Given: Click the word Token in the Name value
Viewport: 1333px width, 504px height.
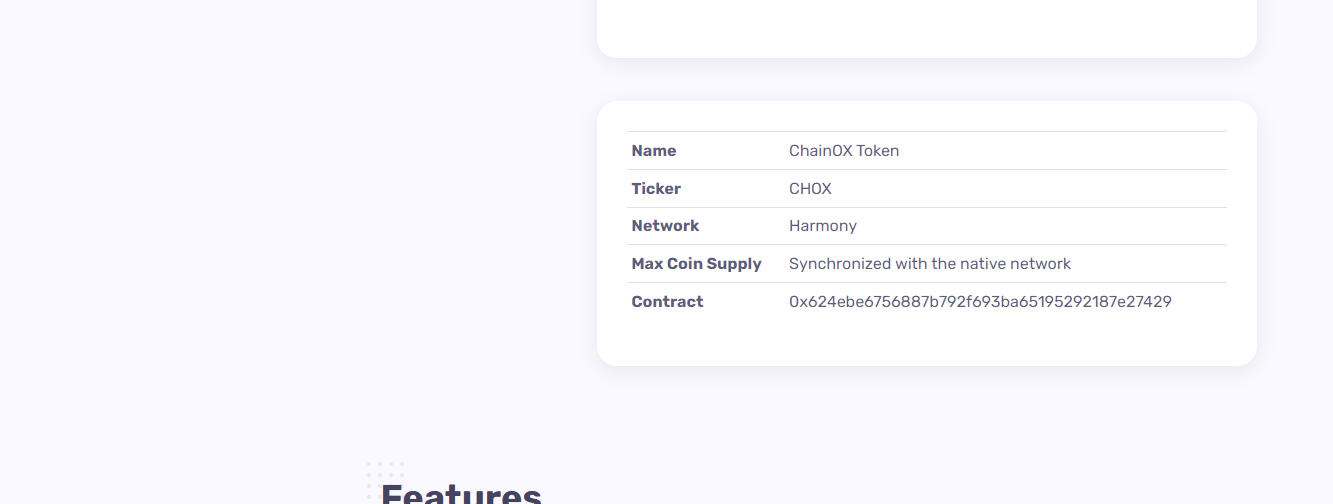Looking at the screenshot, I should click(x=878, y=151).
